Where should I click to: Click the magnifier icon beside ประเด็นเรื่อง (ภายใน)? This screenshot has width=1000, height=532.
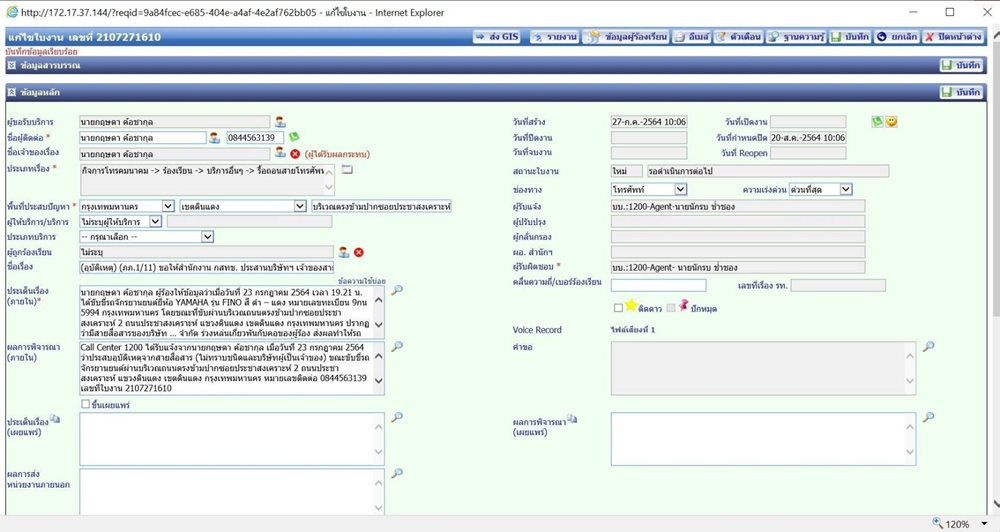[x=397, y=290]
